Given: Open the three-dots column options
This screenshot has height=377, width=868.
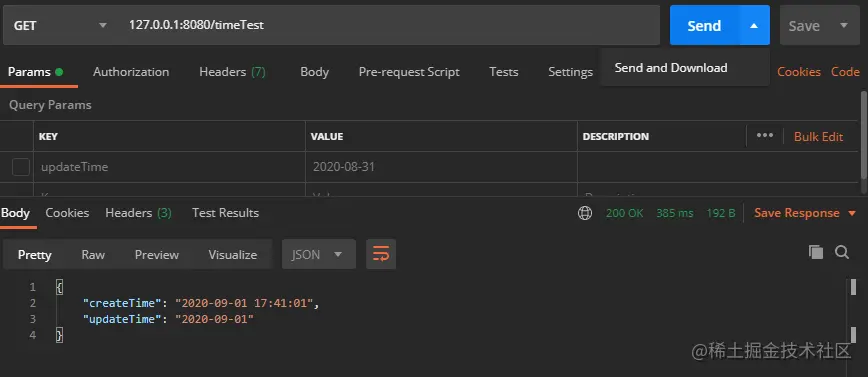Looking at the screenshot, I should click(764, 136).
